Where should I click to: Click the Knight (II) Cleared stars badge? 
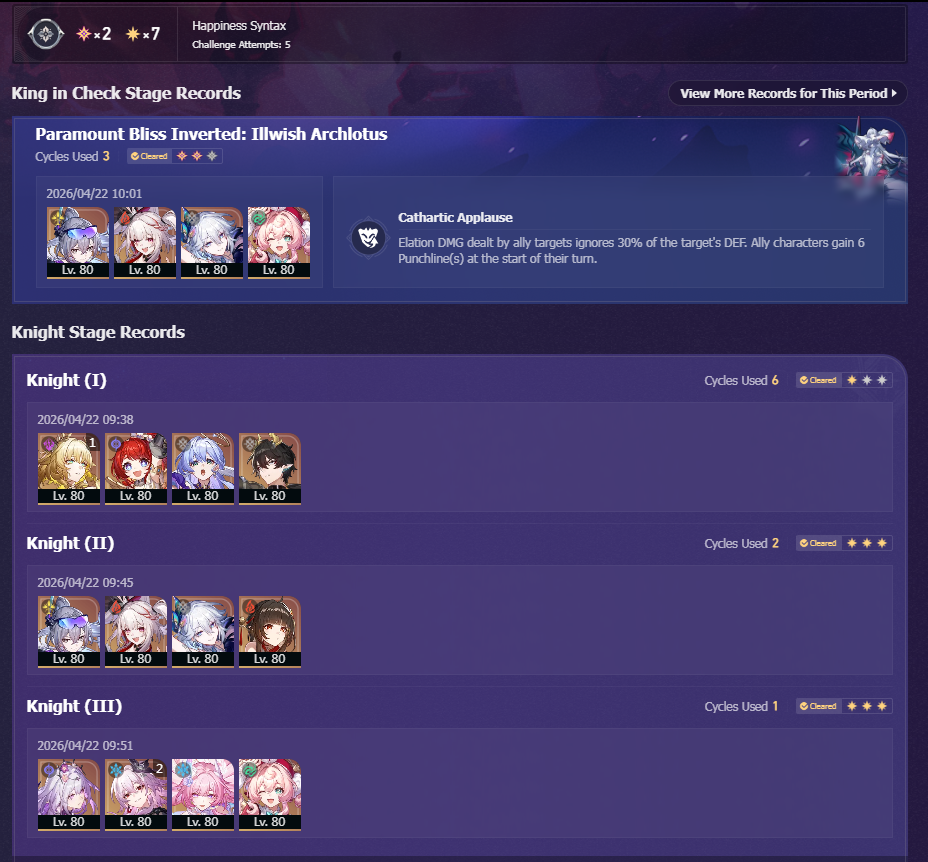tap(844, 543)
